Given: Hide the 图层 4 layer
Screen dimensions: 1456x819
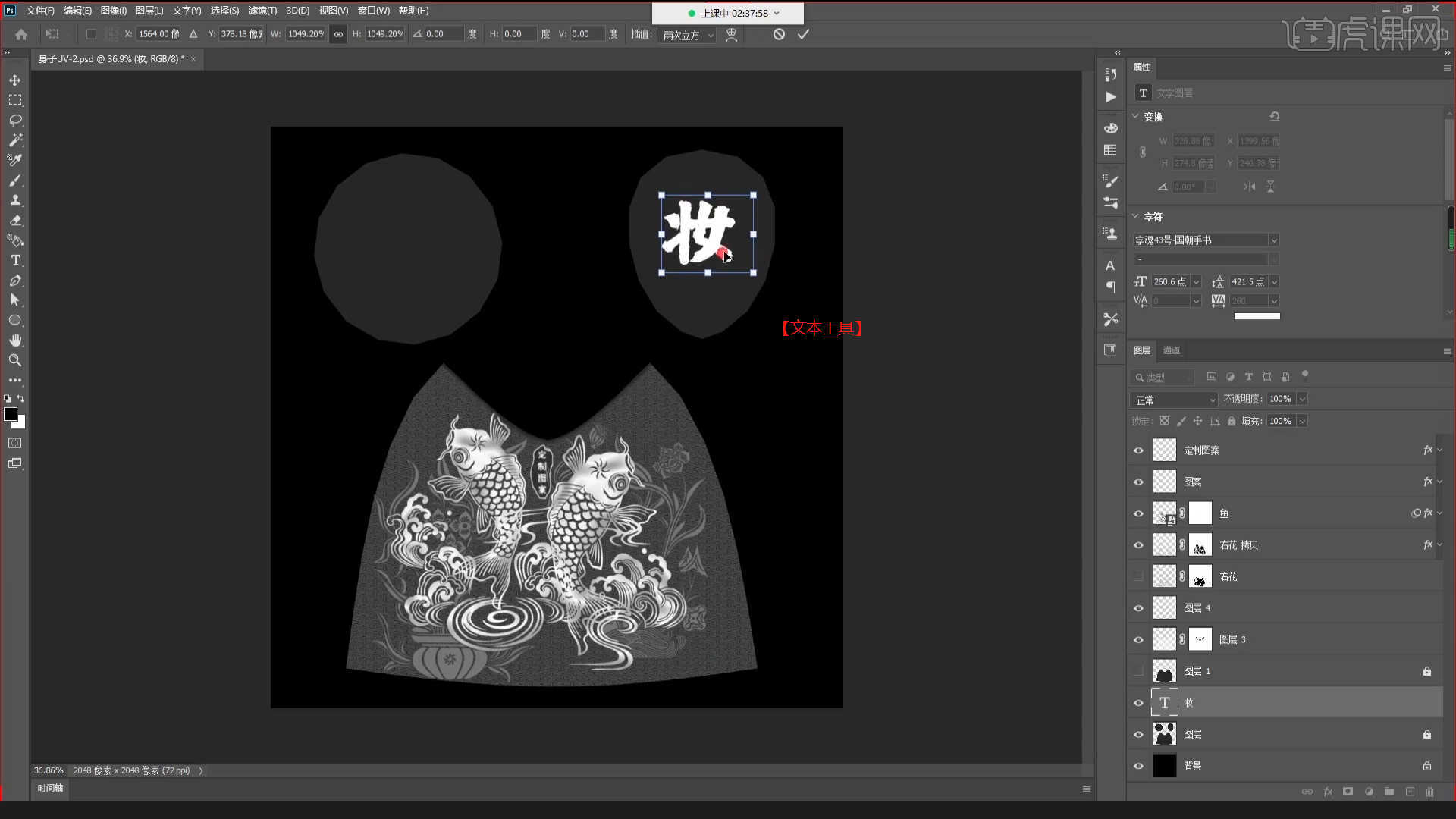Looking at the screenshot, I should point(1138,608).
